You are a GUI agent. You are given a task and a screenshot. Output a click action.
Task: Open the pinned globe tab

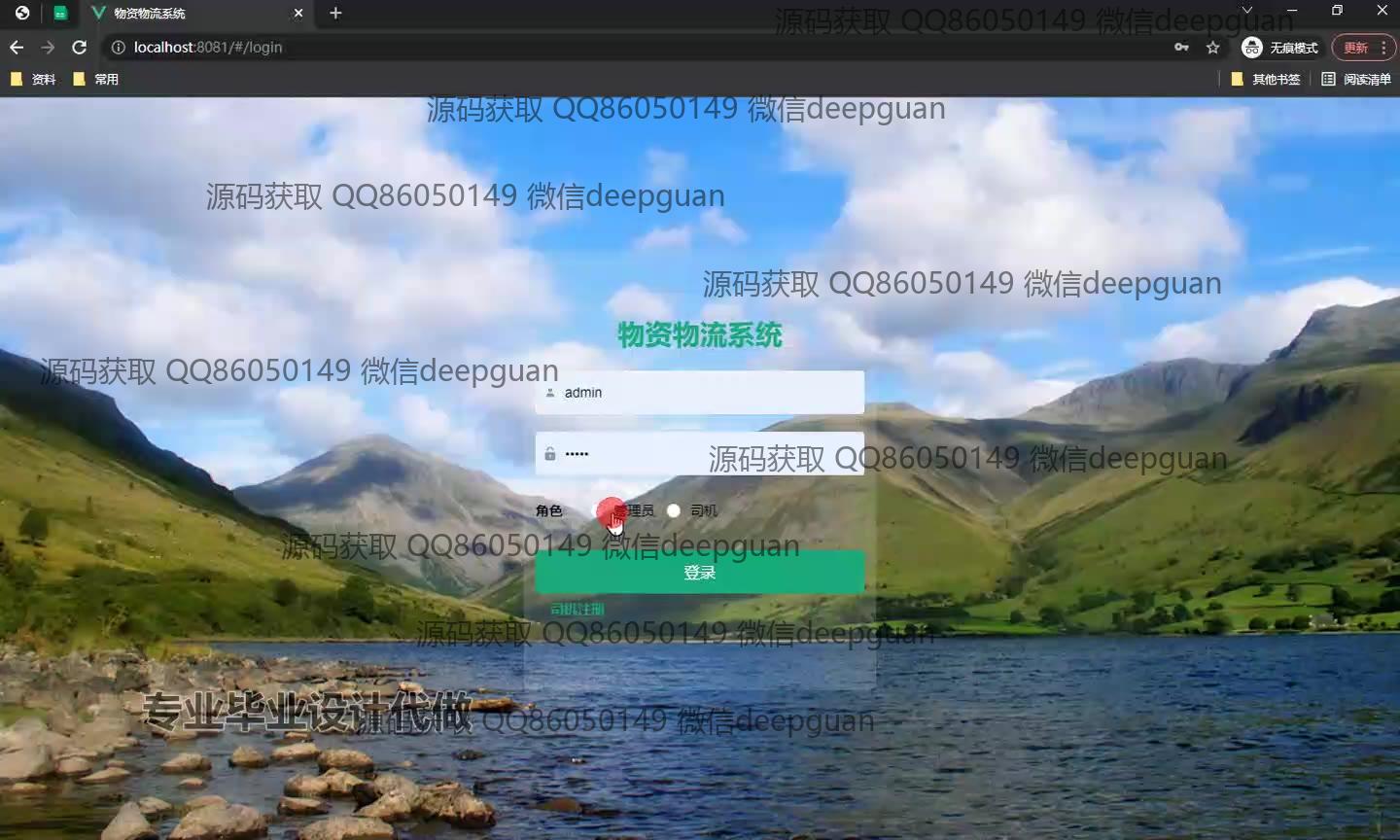tap(22, 13)
